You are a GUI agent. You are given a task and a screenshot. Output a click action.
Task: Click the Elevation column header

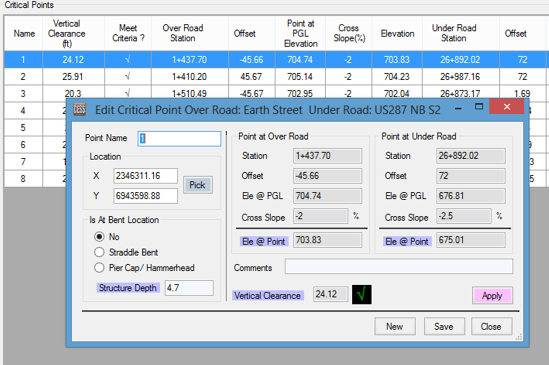397,34
